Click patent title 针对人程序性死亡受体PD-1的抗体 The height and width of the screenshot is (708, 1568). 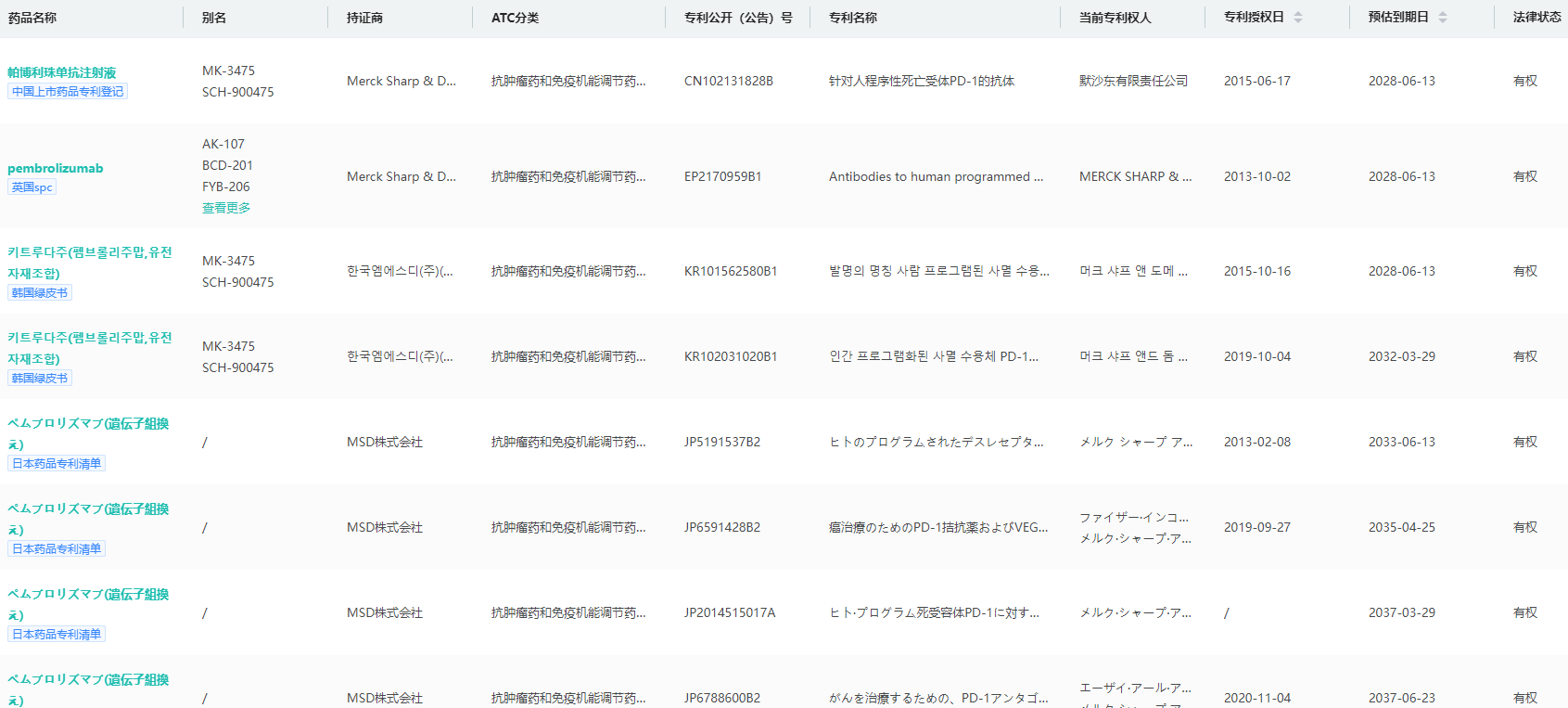click(922, 82)
